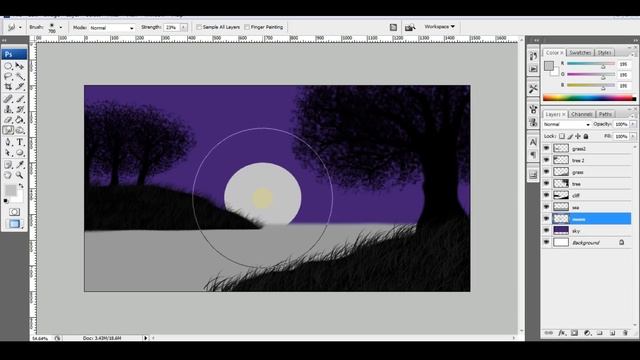Hide the tree 2 layer

tap(546, 160)
